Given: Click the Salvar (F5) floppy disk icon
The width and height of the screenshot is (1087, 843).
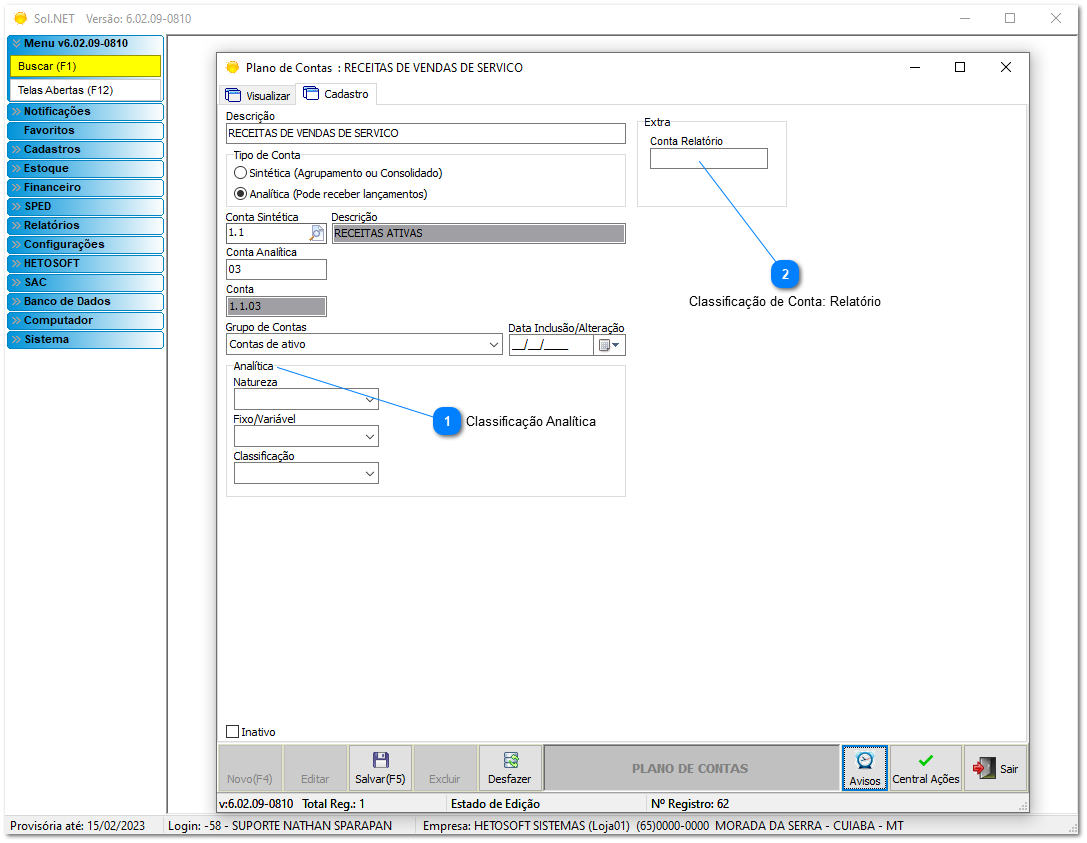Looking at the screenshot, I should [380, 761].
